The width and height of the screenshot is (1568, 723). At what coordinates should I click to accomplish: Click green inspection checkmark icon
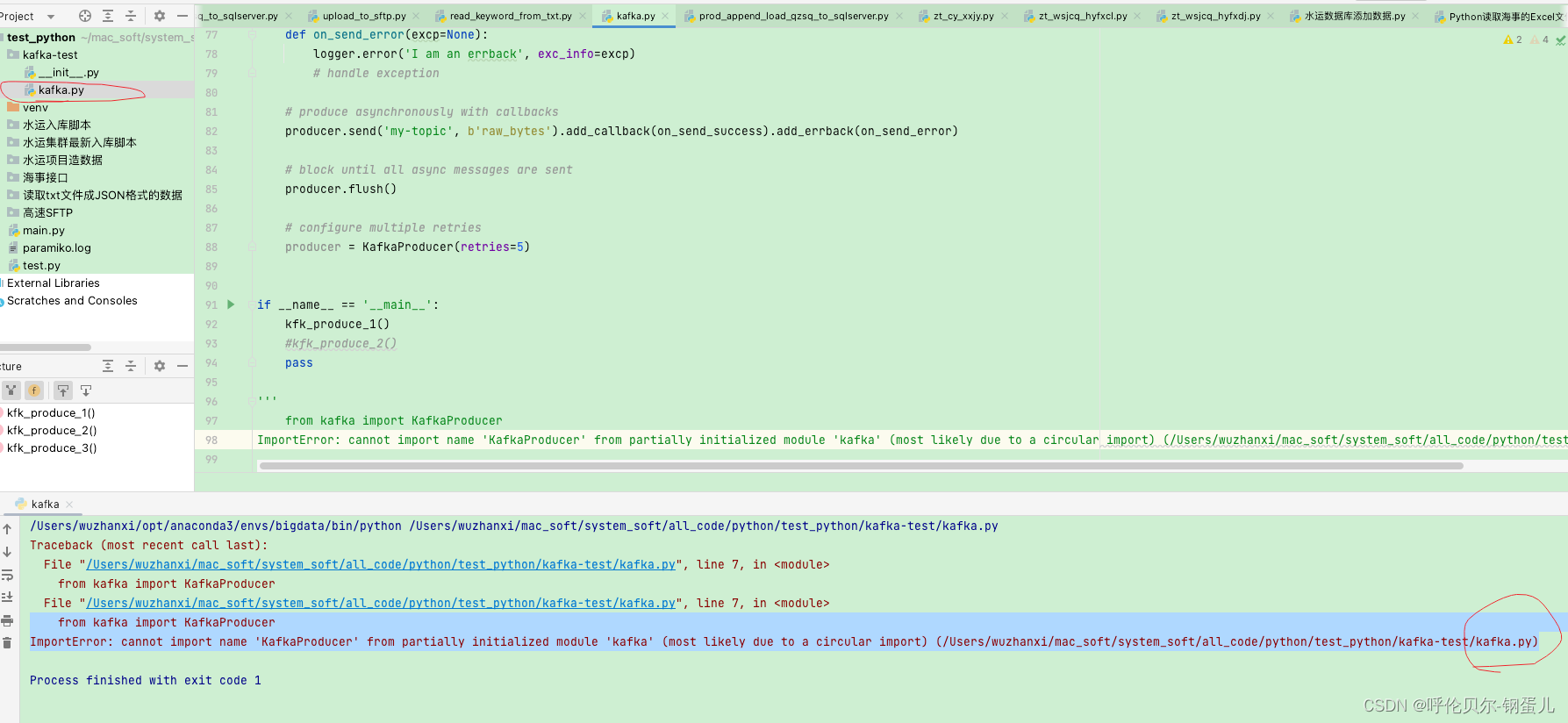pyautogui.click(x=1560, y=39)
